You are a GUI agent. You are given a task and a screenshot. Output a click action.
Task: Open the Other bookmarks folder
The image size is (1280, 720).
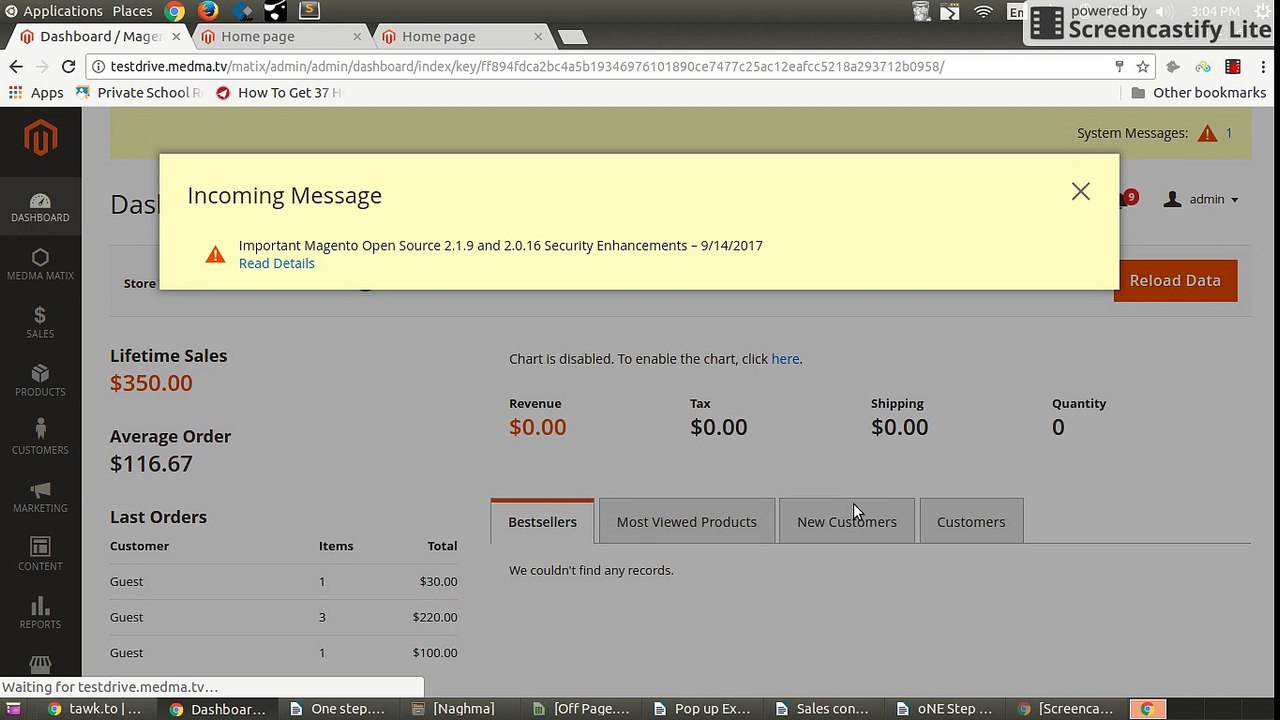pyautogui.click(x=1198, y=93)
